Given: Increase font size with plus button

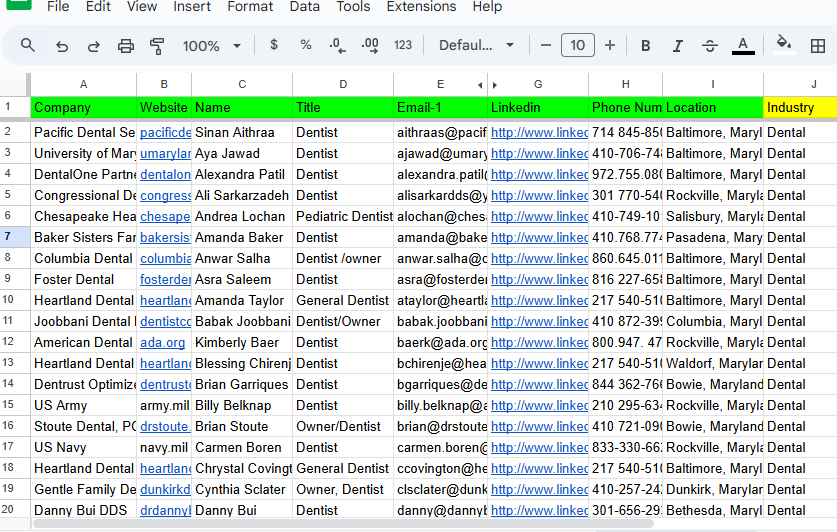Looking at the screenshot, I should tap(610, 45).
